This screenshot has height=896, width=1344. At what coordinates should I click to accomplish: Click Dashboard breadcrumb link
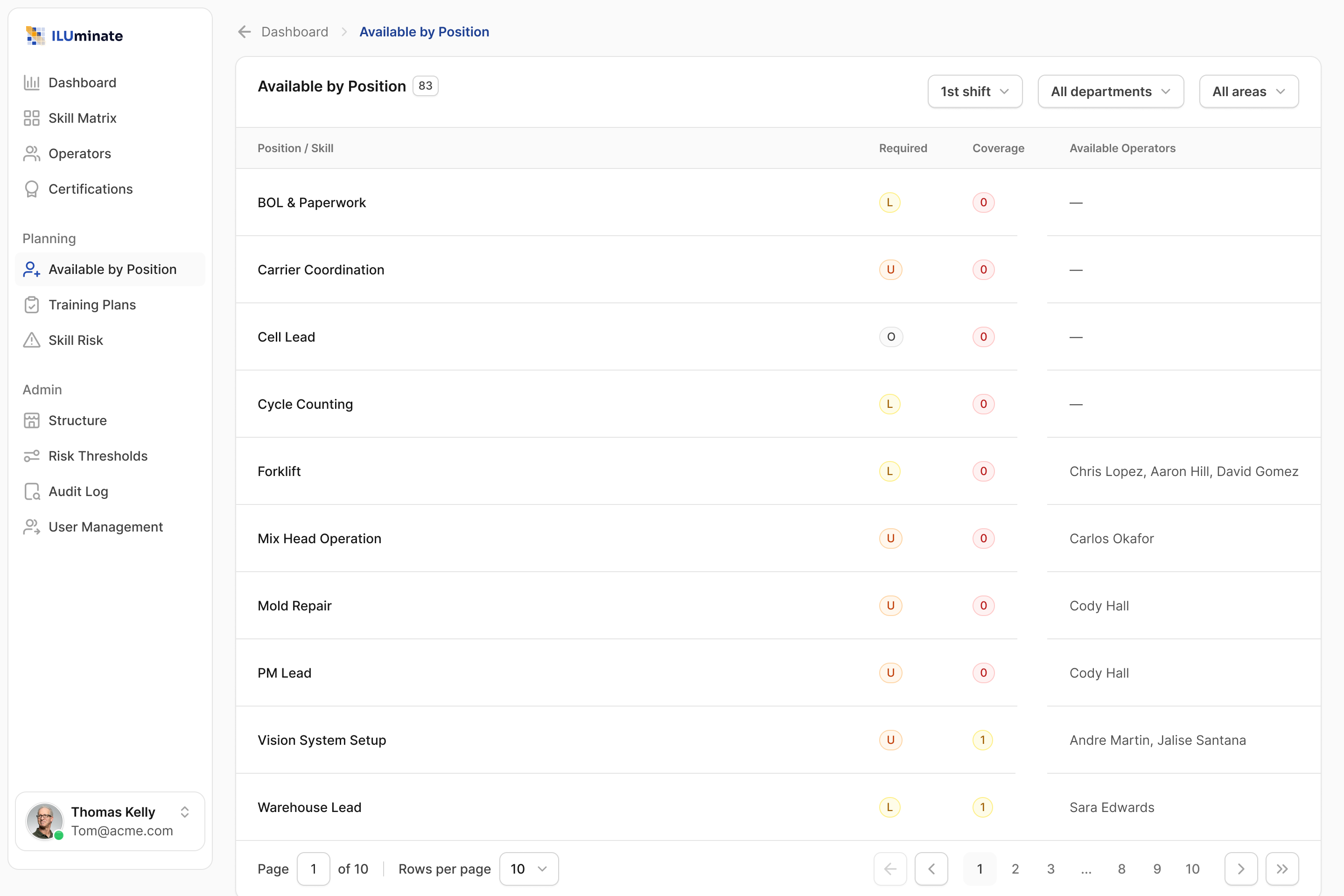(x=294, y=32)
